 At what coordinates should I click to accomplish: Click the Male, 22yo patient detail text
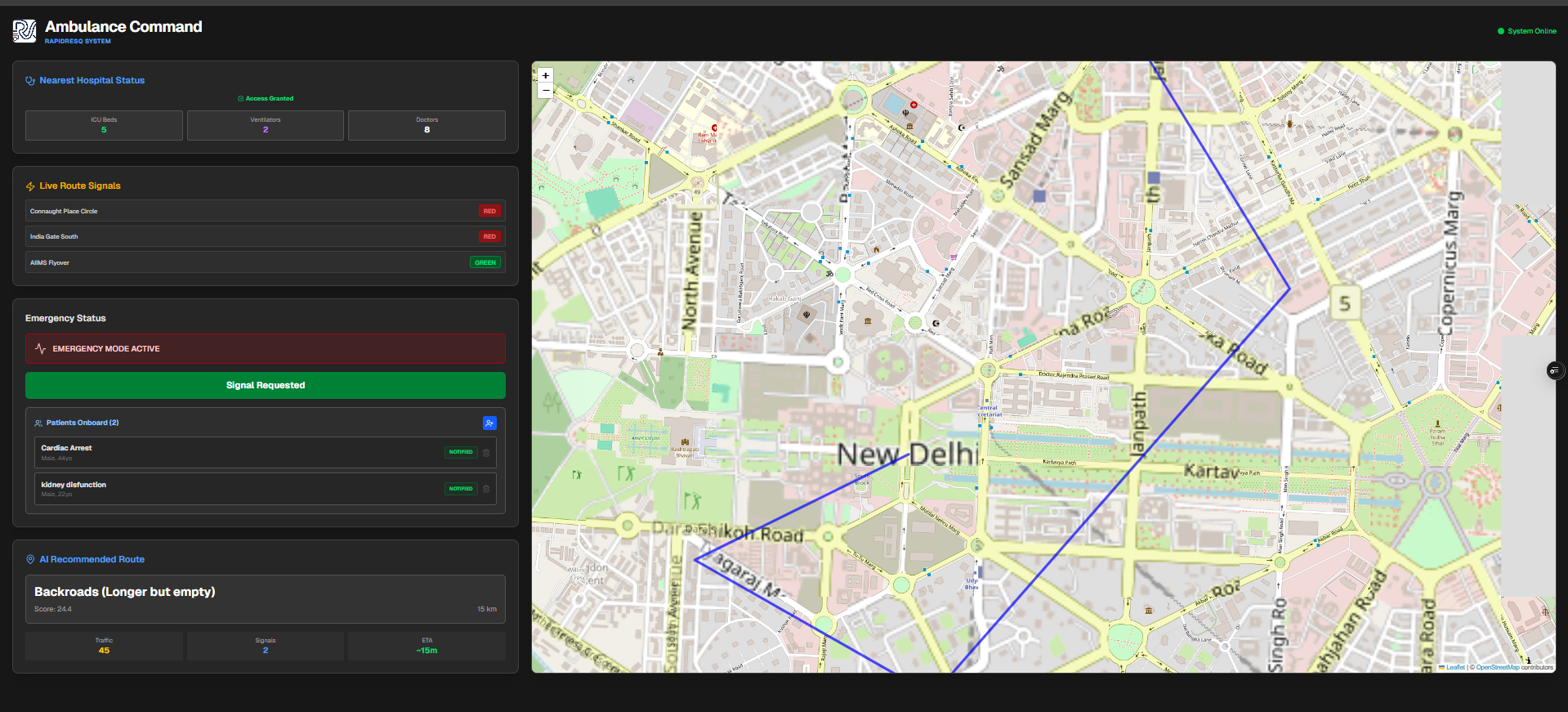[56, 495]
